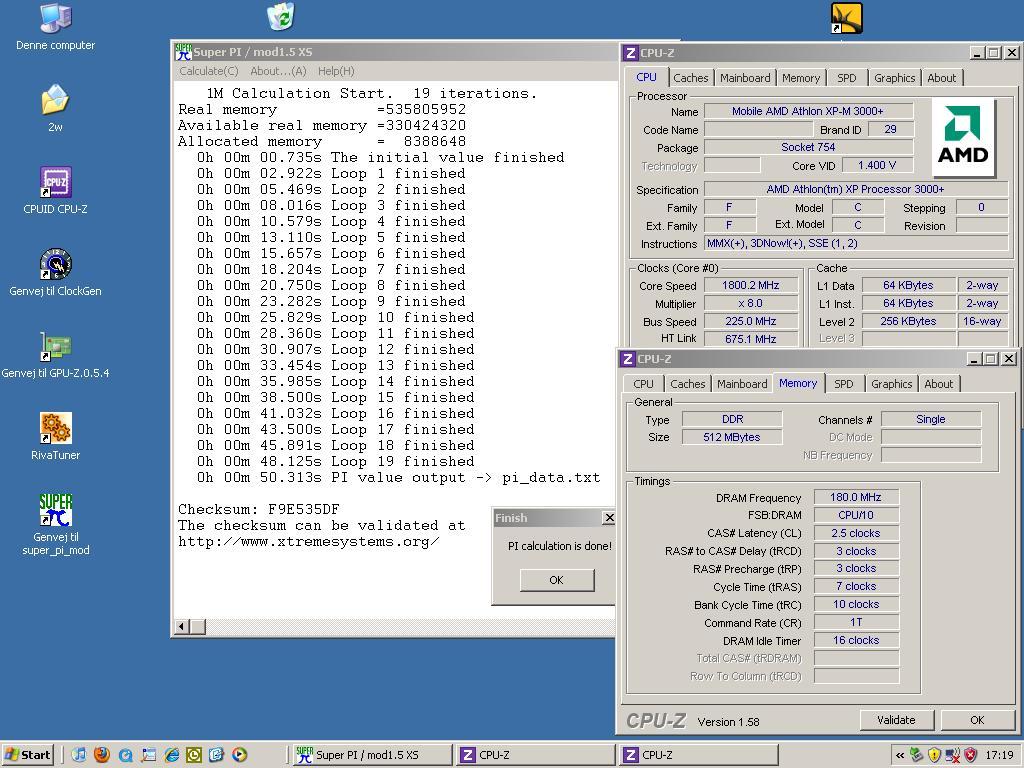The image size is (1024, 768).
Task: Click the DRAM Frequency 180.0 MHz field
Action: tap(856, 497)
